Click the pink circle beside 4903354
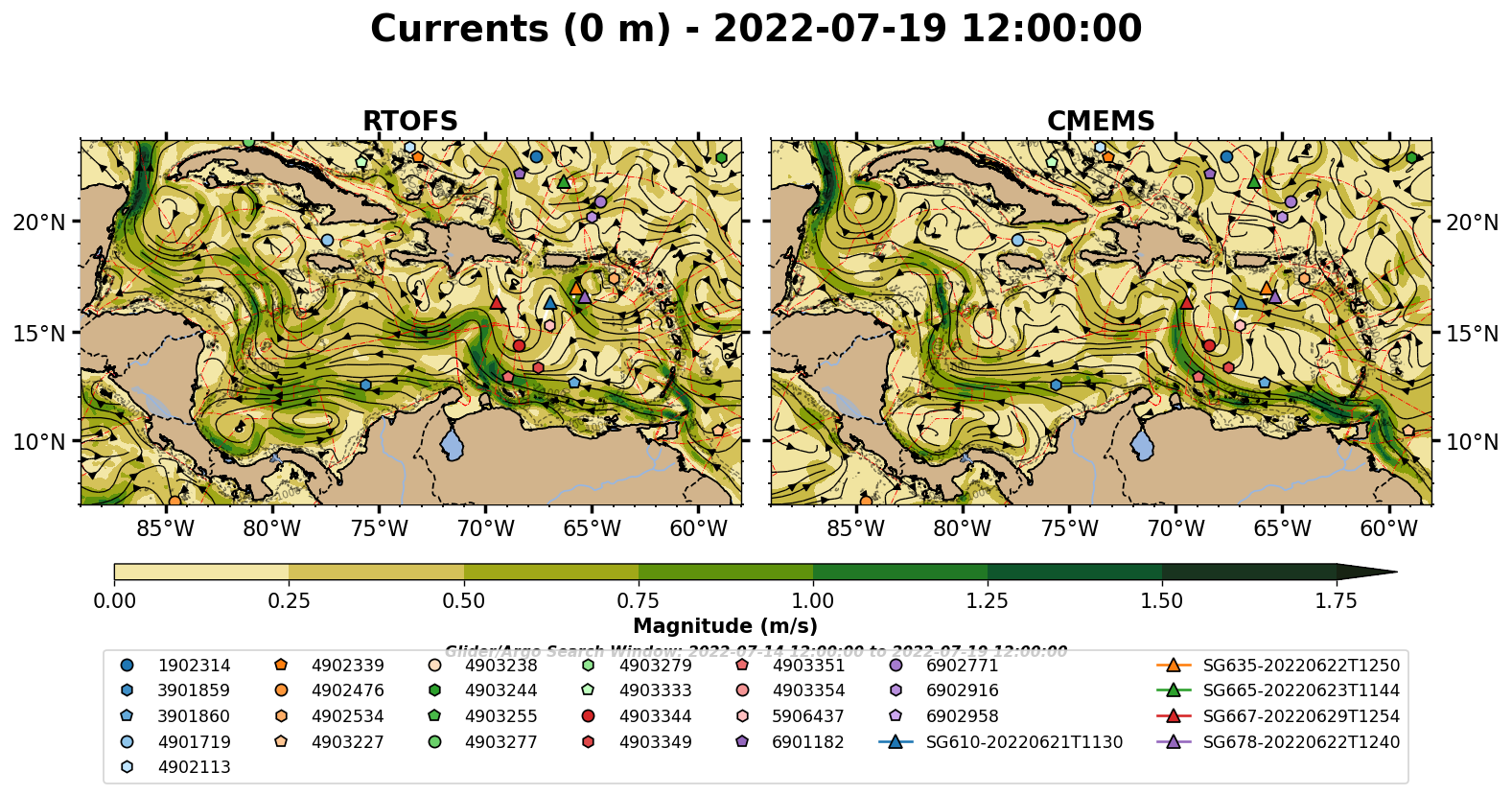Image resolution: width=1512 pixels, height=795 pixels. coord(742,690)
